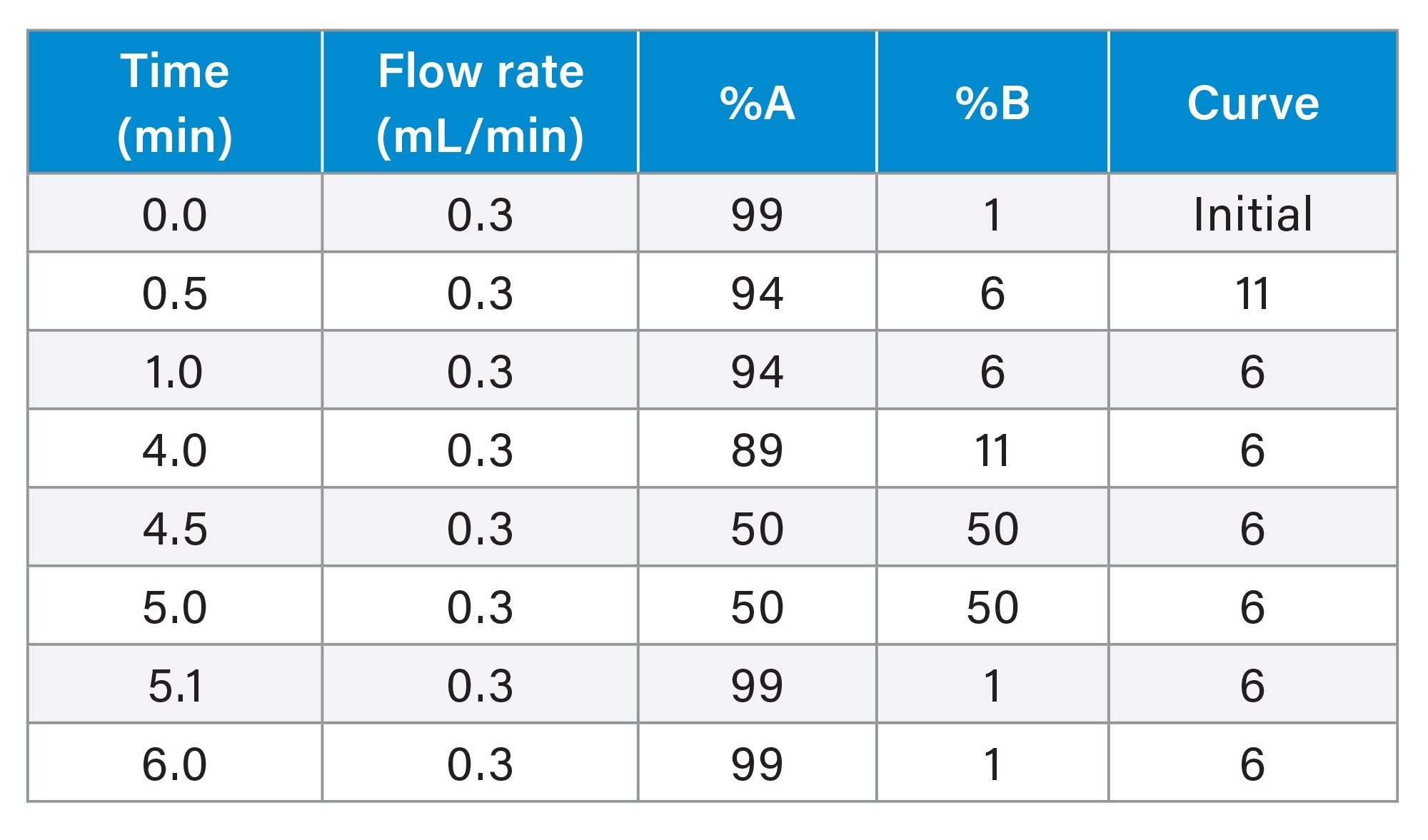Image resolution: width=1428 pixels, height=840 pixels.
Task: Click the Time (min) column header
Action: pos(175,103)
